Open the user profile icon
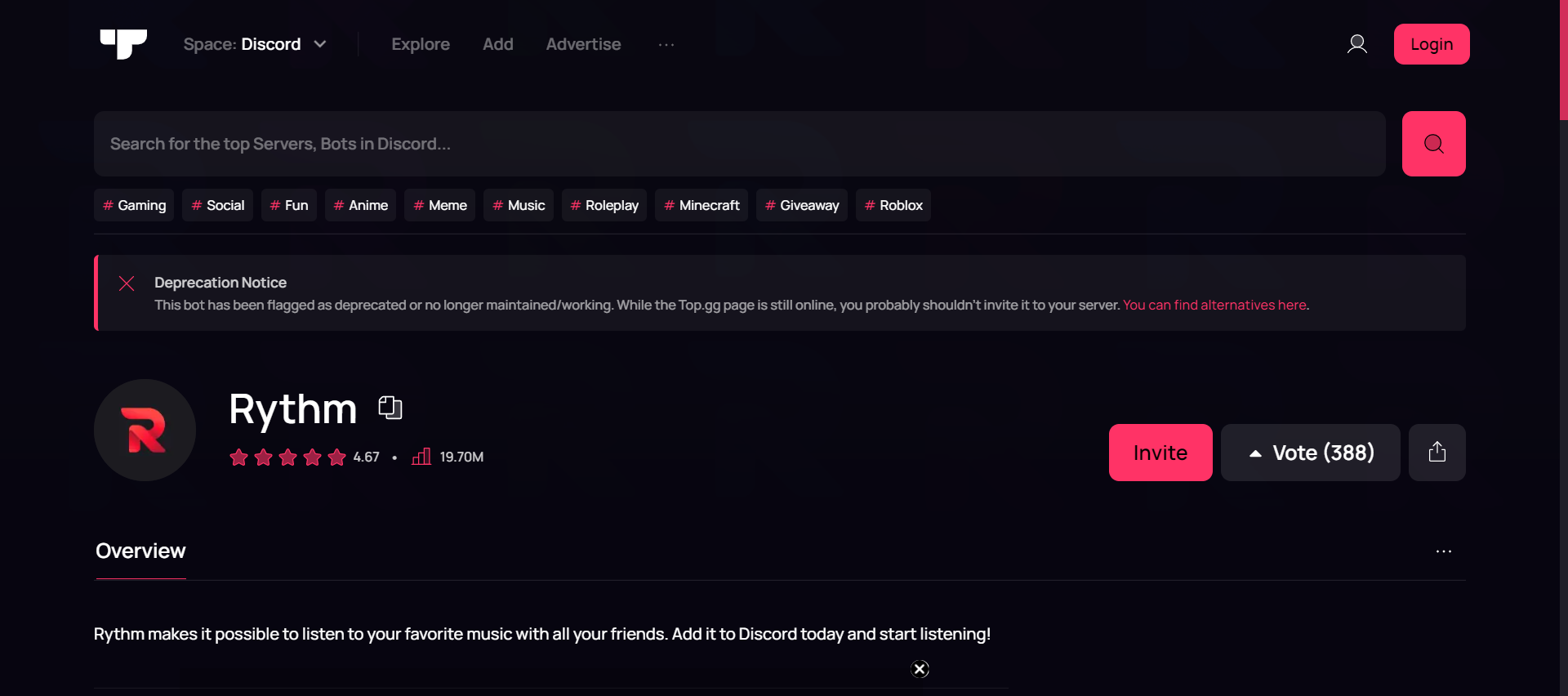The height and width of the screenshot is (696, 1568). pyautogui.click(x=1356, y=44)
